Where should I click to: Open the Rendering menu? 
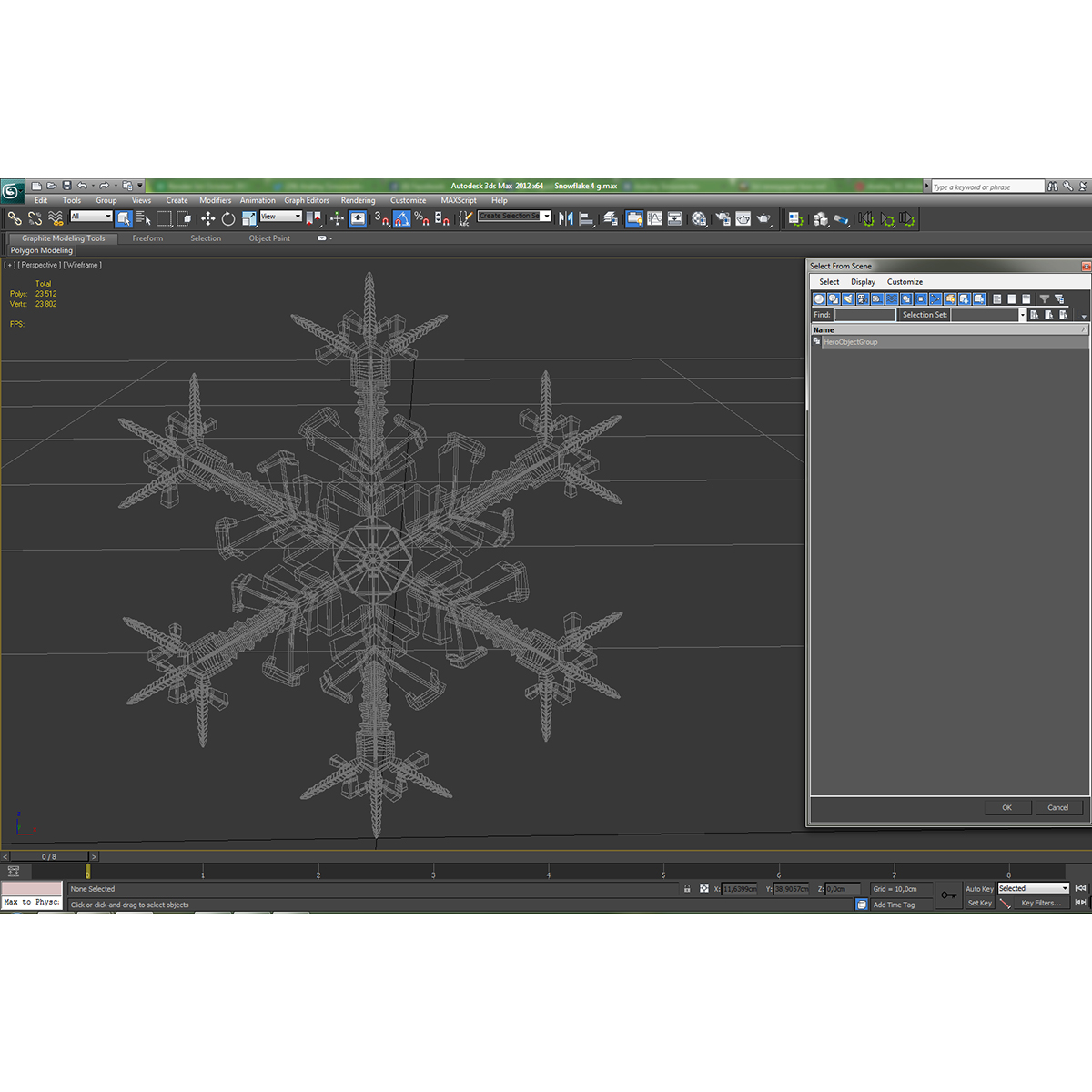tap(359, 200)
